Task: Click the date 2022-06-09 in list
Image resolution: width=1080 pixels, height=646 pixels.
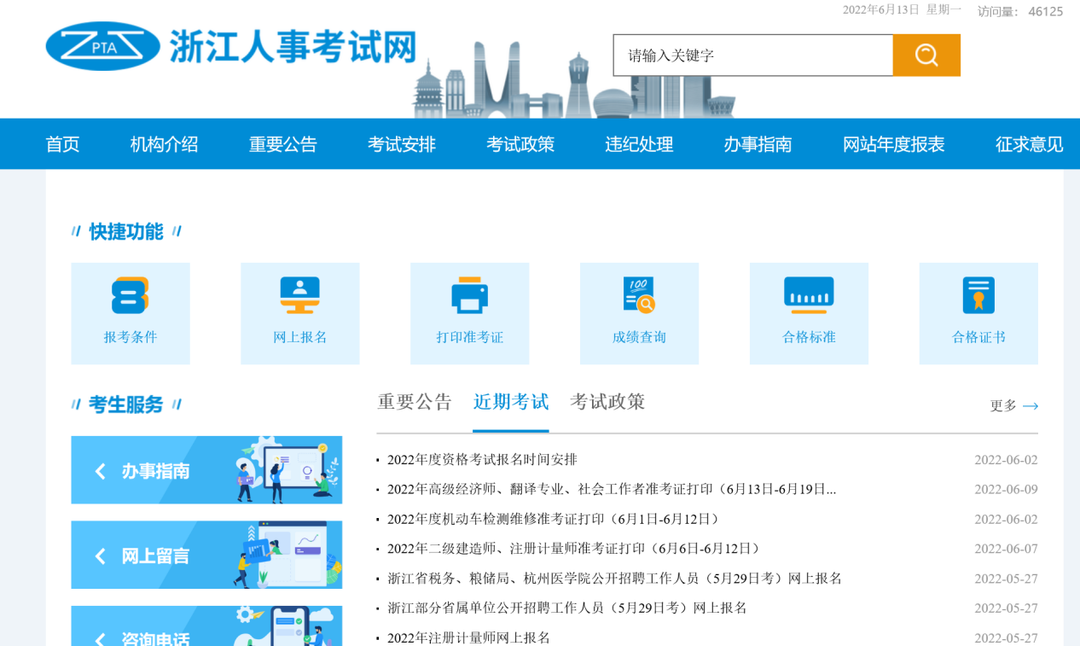Action: 1006,489
